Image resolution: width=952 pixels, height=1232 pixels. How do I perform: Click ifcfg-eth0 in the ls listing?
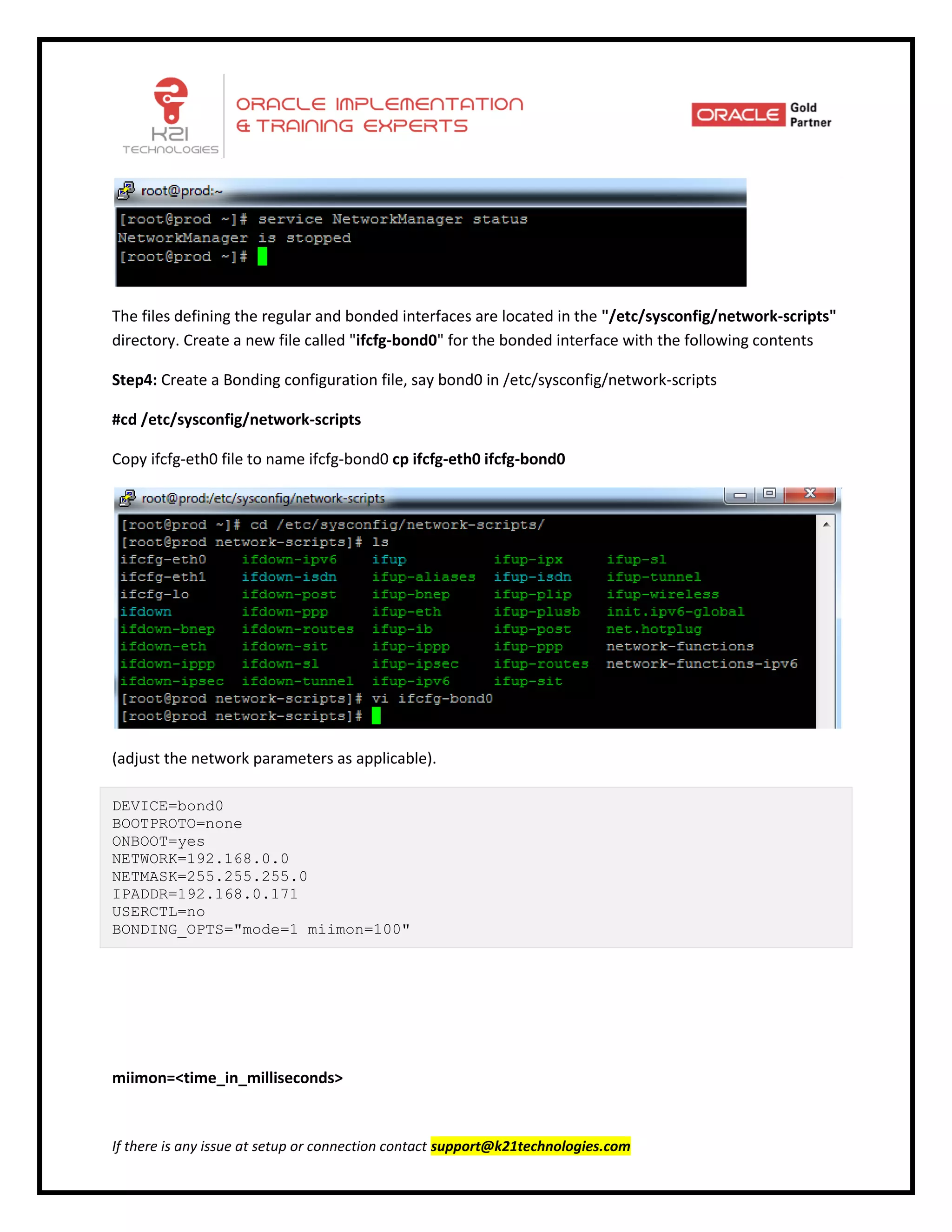[163, 560]
